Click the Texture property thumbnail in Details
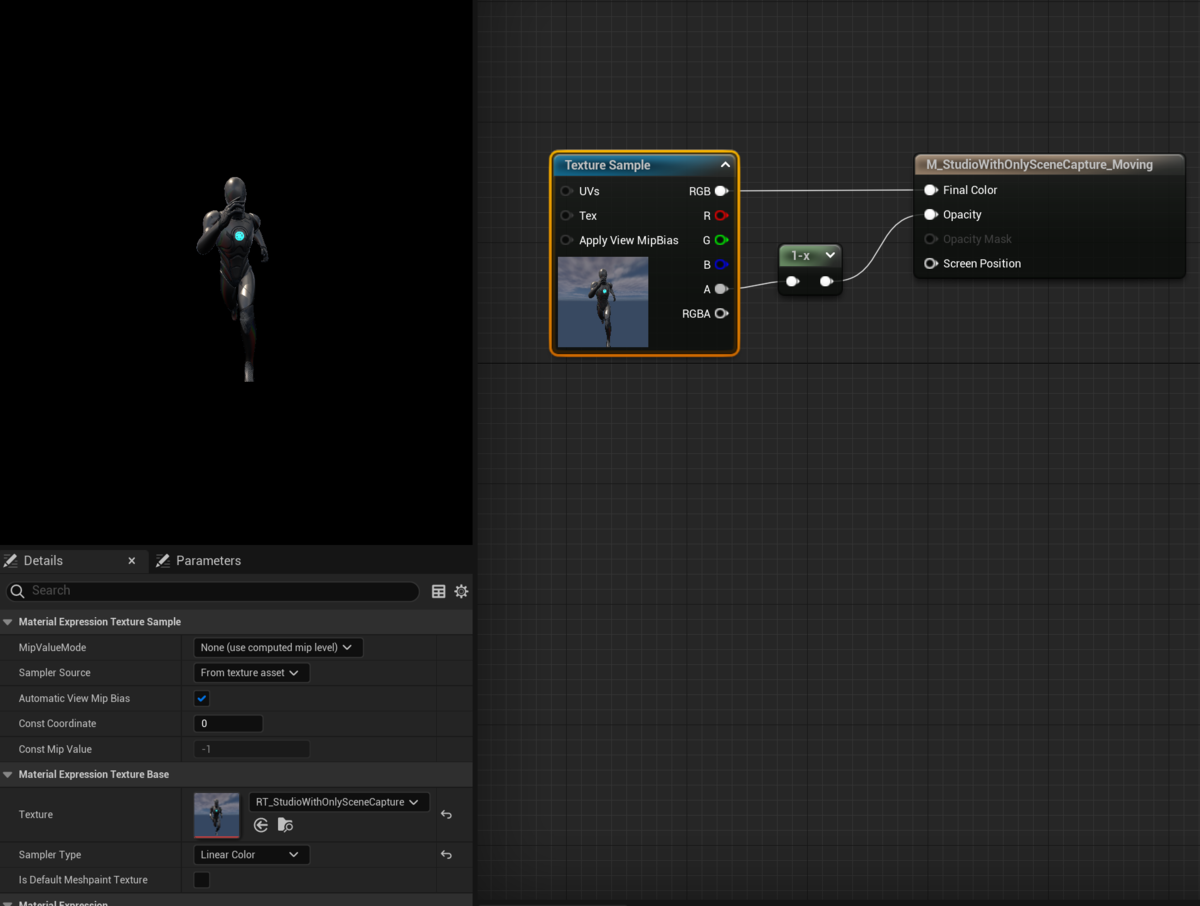 (217, 815)
